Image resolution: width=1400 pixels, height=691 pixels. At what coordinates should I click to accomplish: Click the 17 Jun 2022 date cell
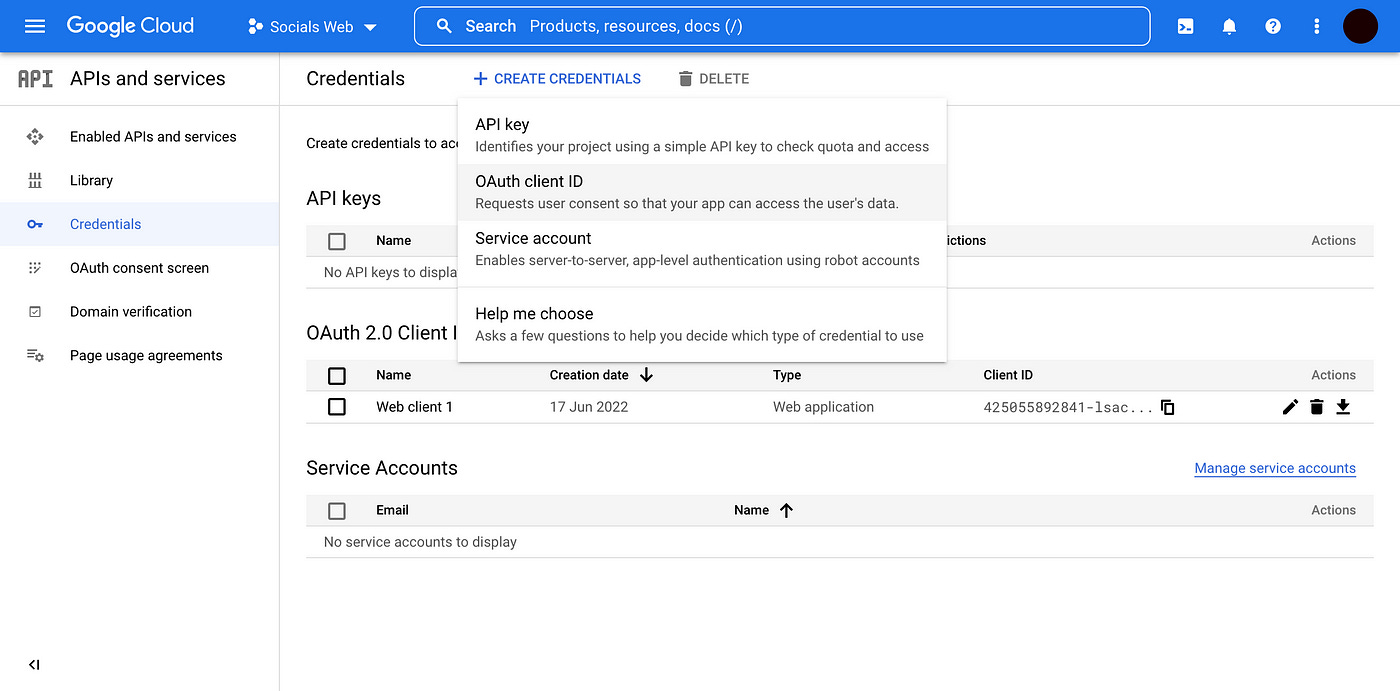tap(589, 407)
